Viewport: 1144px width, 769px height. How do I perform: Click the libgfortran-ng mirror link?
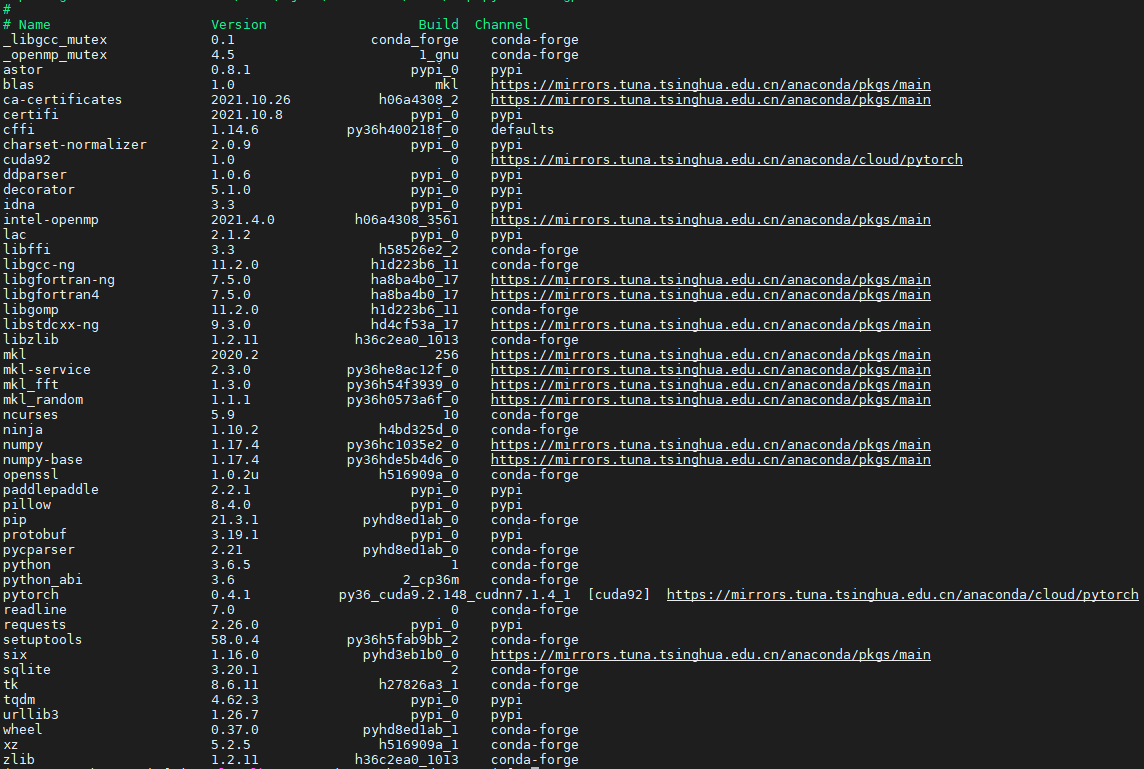(x=710, y=279)
